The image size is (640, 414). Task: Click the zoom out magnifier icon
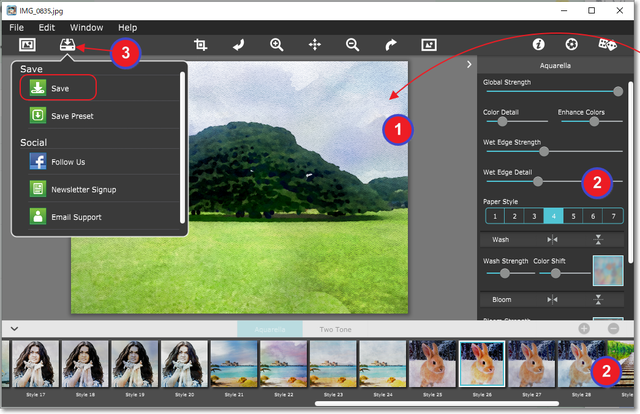[352, 45]
